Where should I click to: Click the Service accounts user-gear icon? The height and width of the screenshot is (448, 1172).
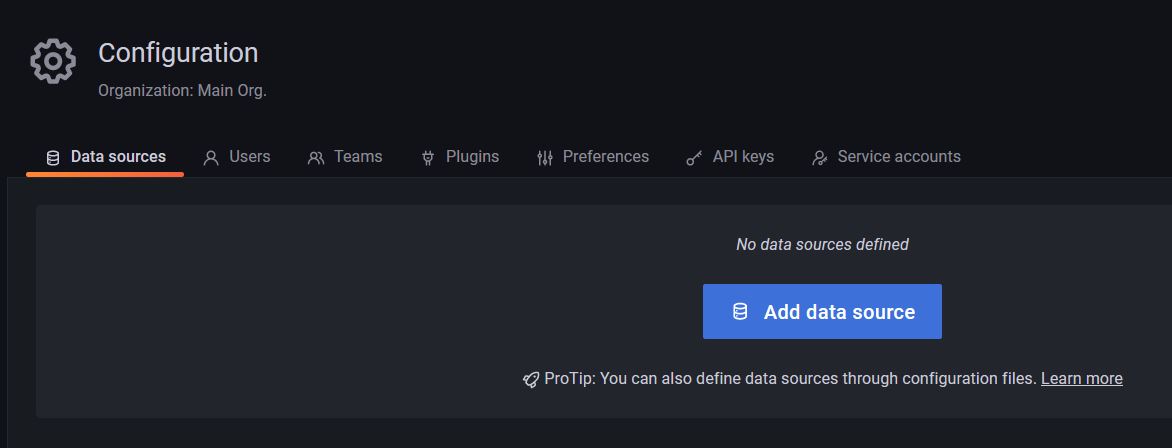point(820,158)
